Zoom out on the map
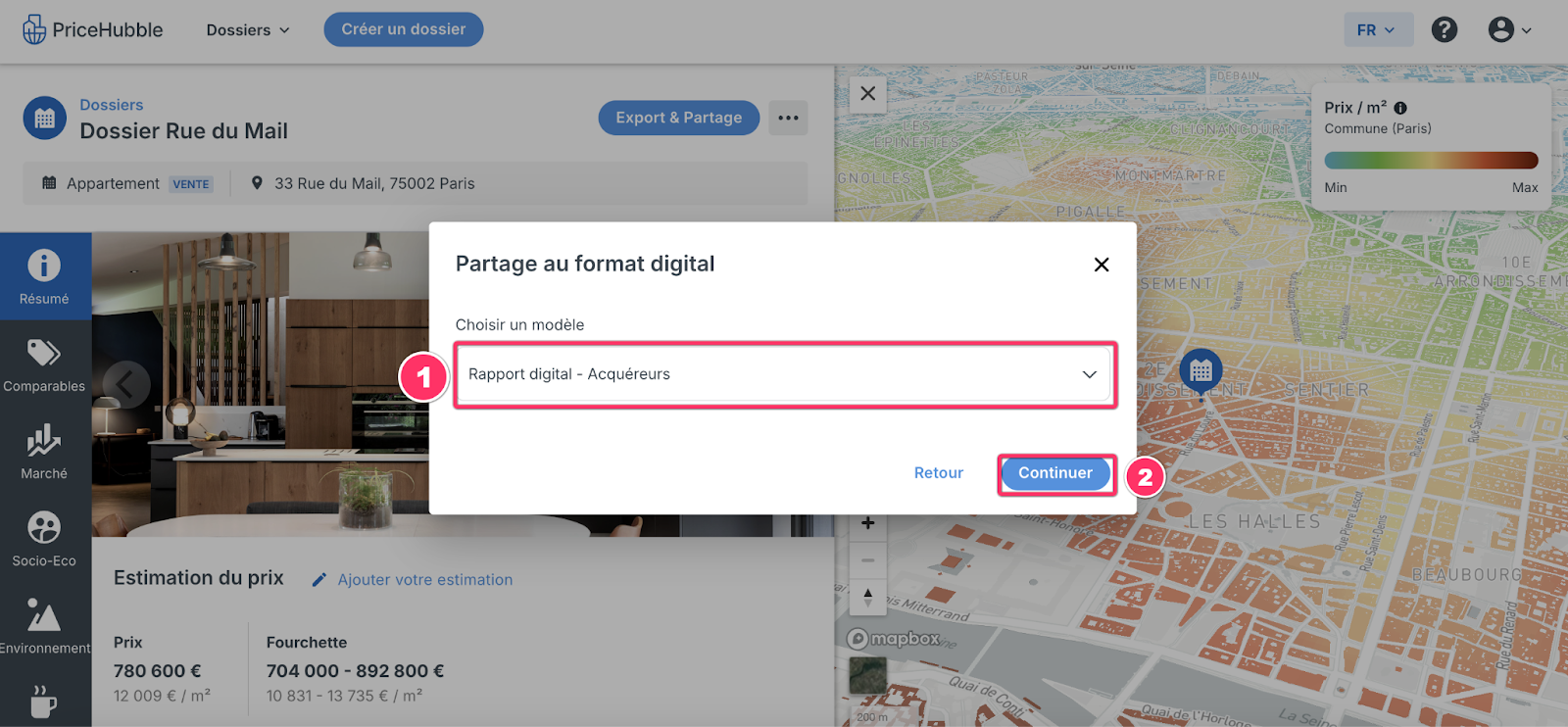Viewport: 1568px width, 727px height. point(868,560)
